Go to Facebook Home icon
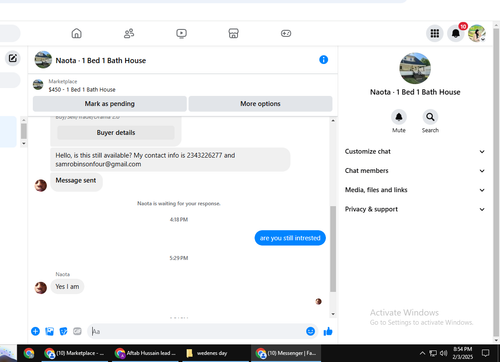 pos(76,33)
